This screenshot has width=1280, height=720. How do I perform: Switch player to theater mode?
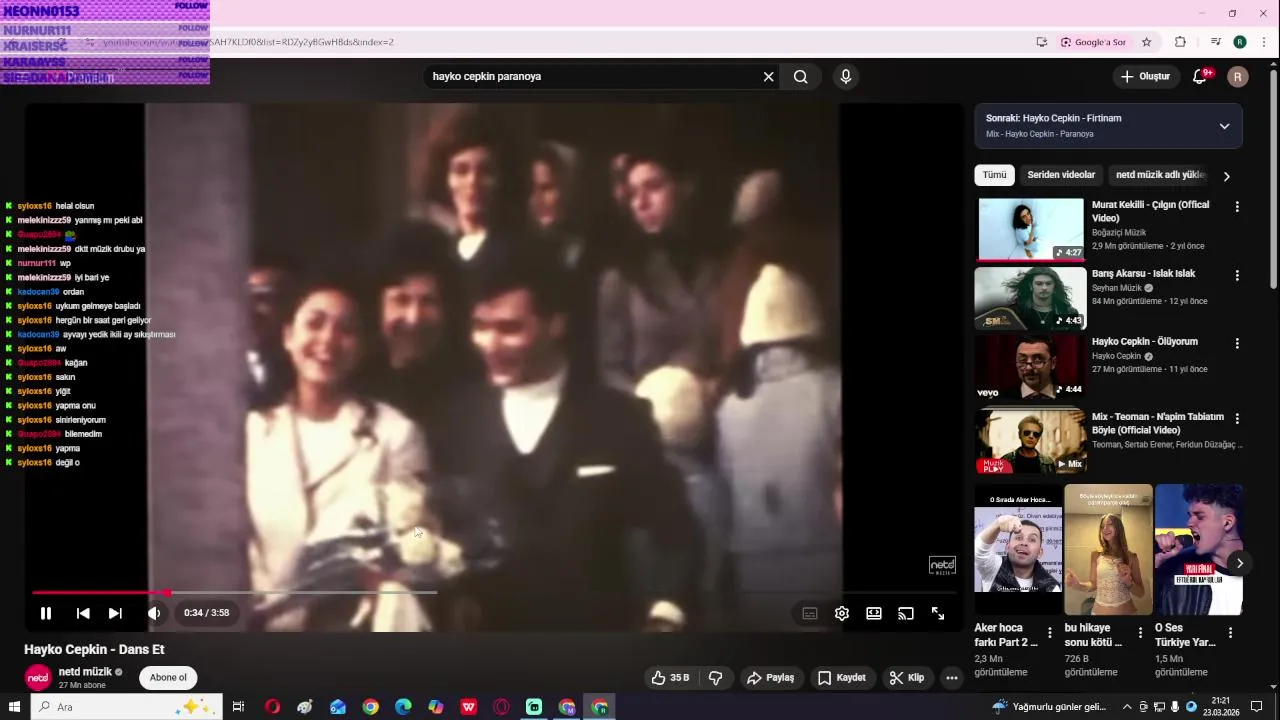[x=874, y=613]
